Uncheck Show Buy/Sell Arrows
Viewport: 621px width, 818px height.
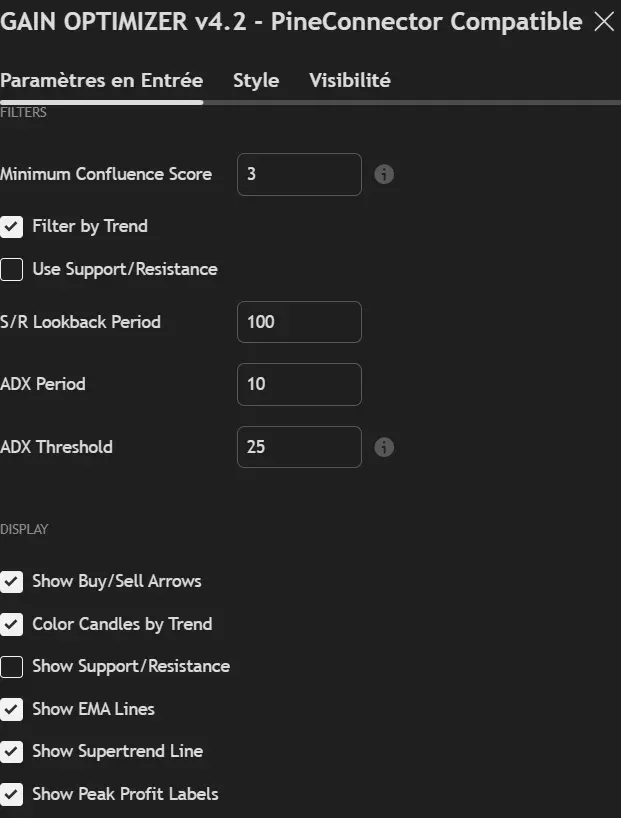tap(13, 580)
